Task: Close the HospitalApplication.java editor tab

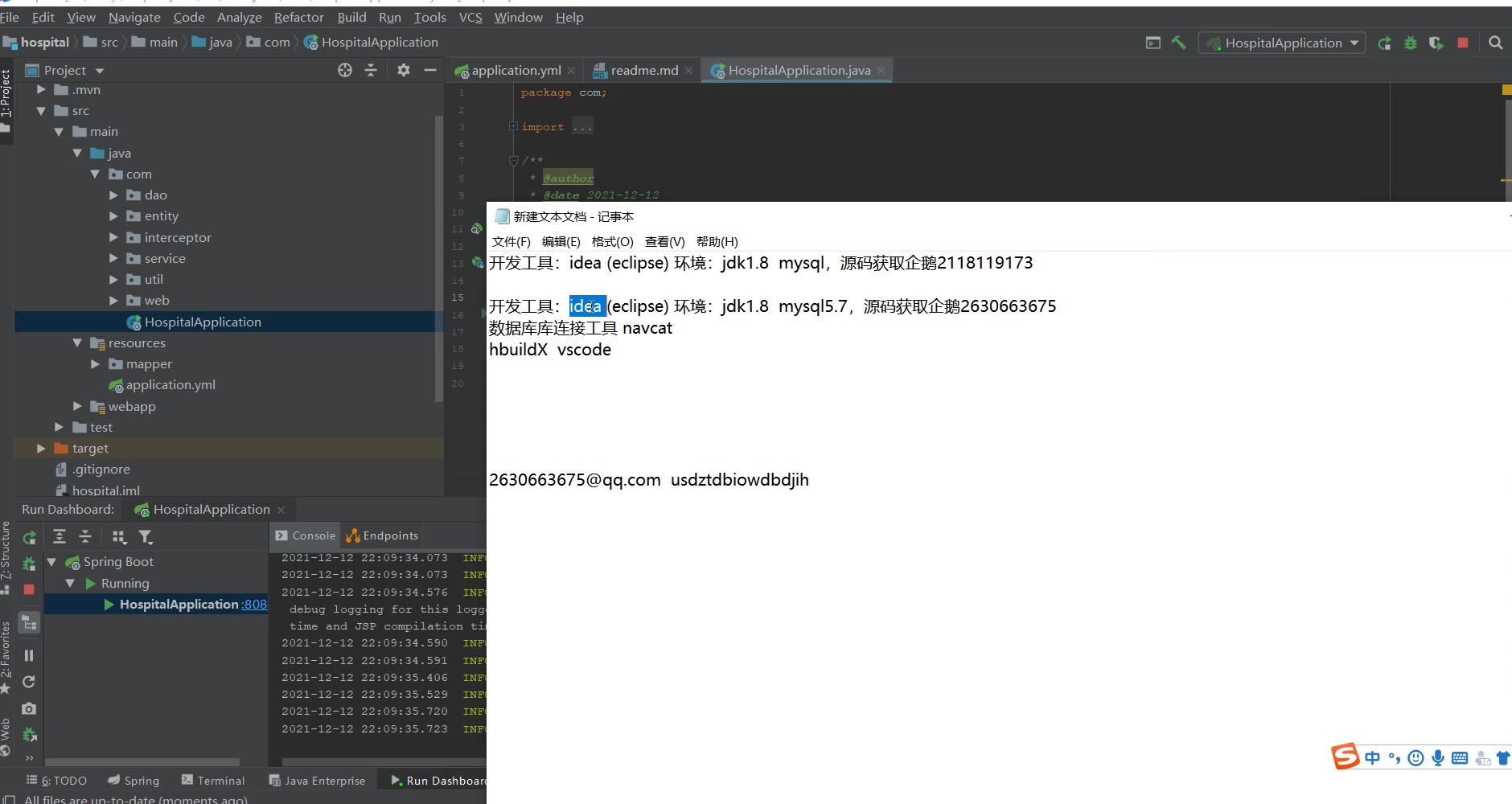Action: (x=881, y=71)
